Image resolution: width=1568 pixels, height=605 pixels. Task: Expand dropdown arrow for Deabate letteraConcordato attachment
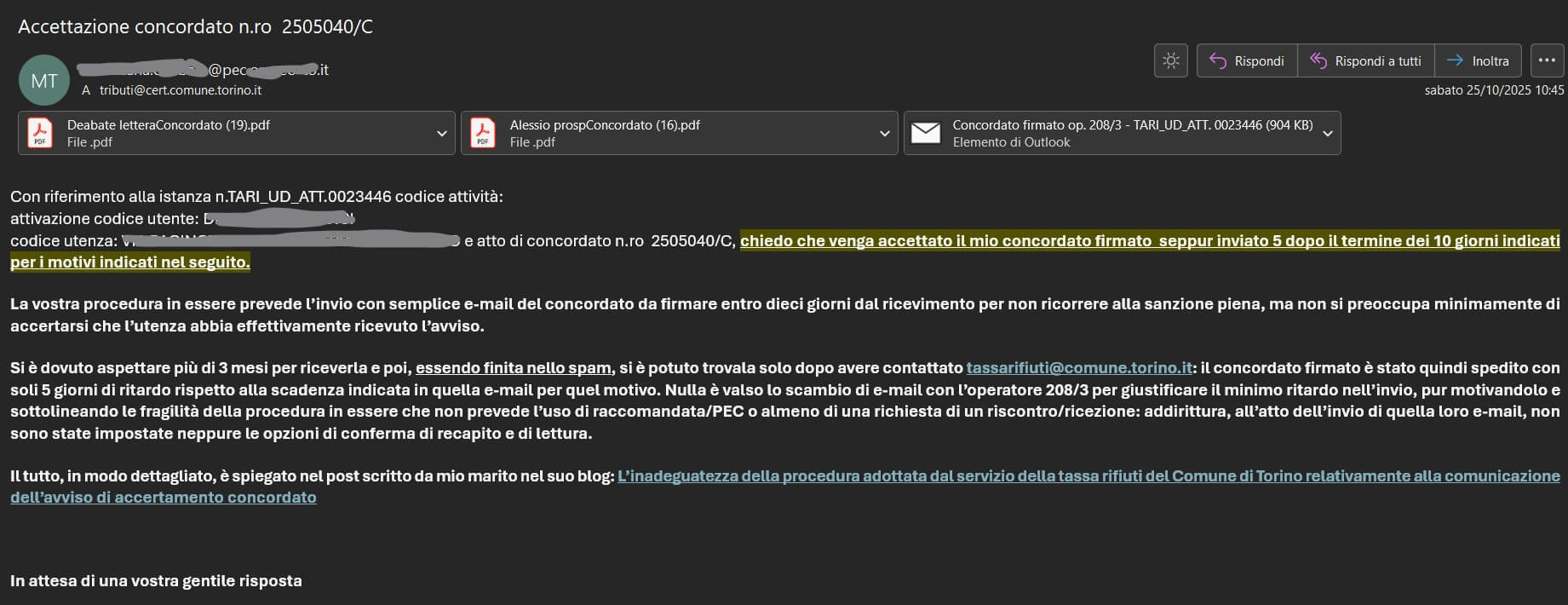click(441, 134)
